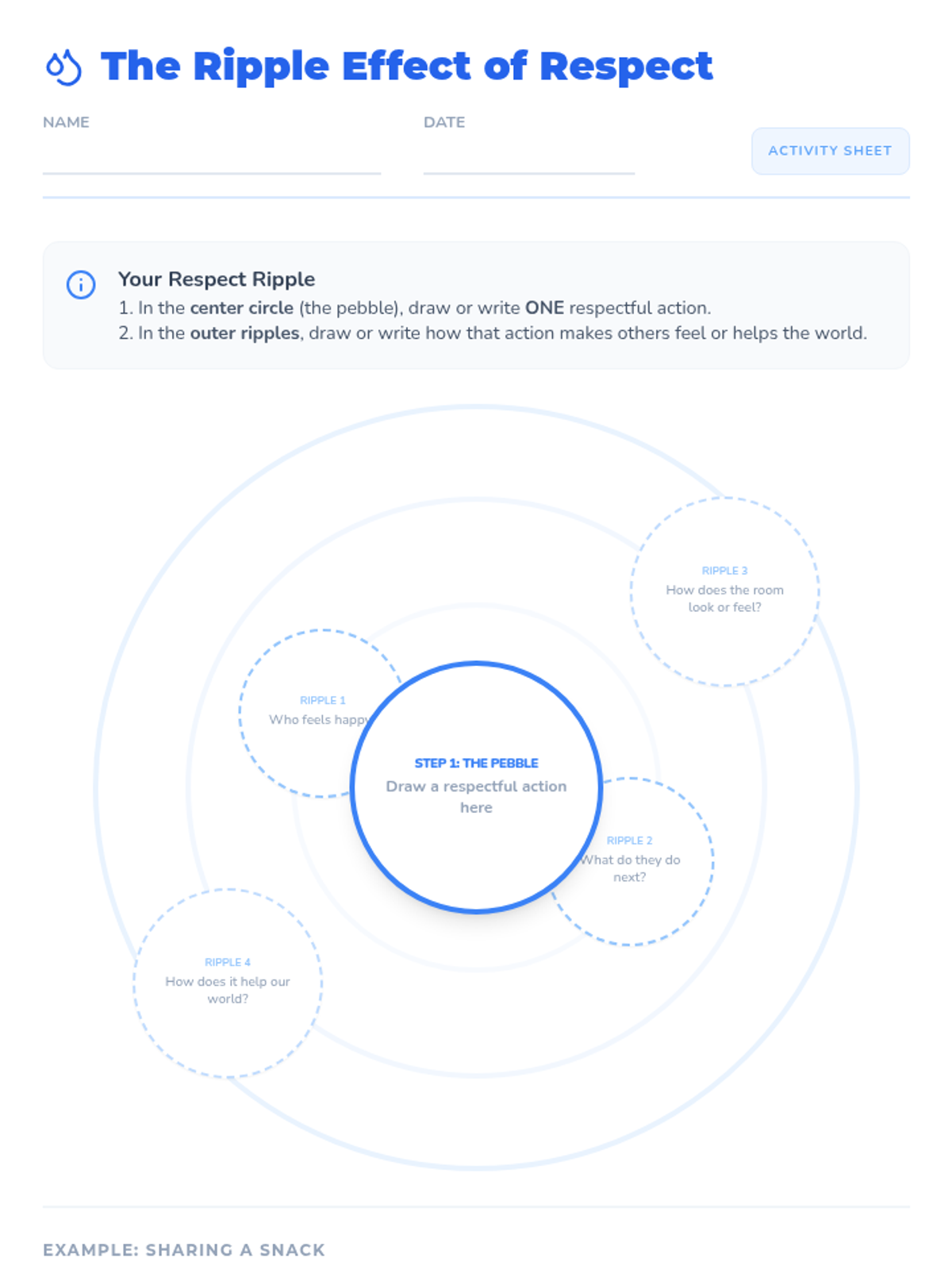Click the "RIPPLE 3" label text

pos(724,571)
